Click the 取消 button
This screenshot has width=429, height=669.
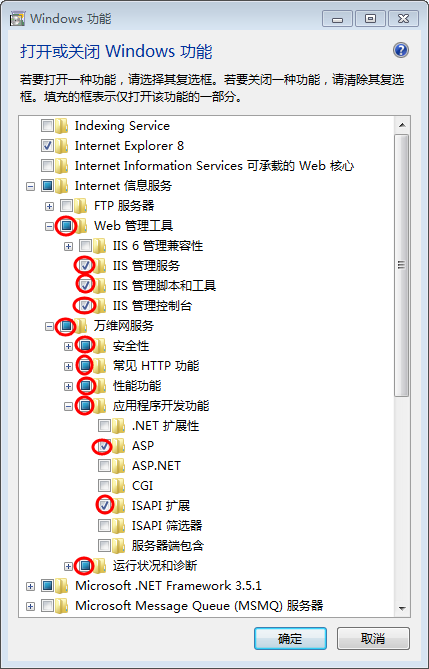click(x=373, y=638)
